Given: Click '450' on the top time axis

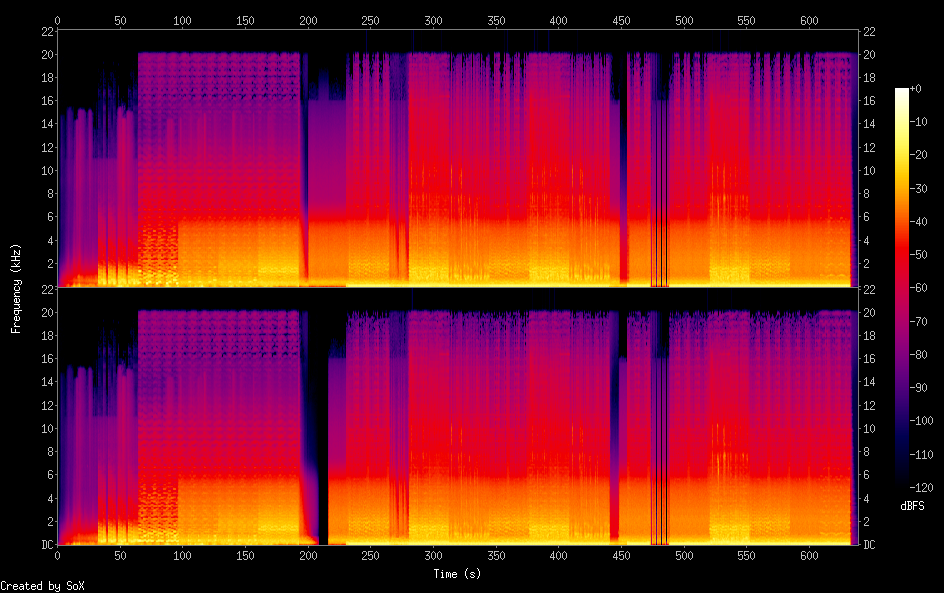Looking at the screenshot, I should coord(621,20).
